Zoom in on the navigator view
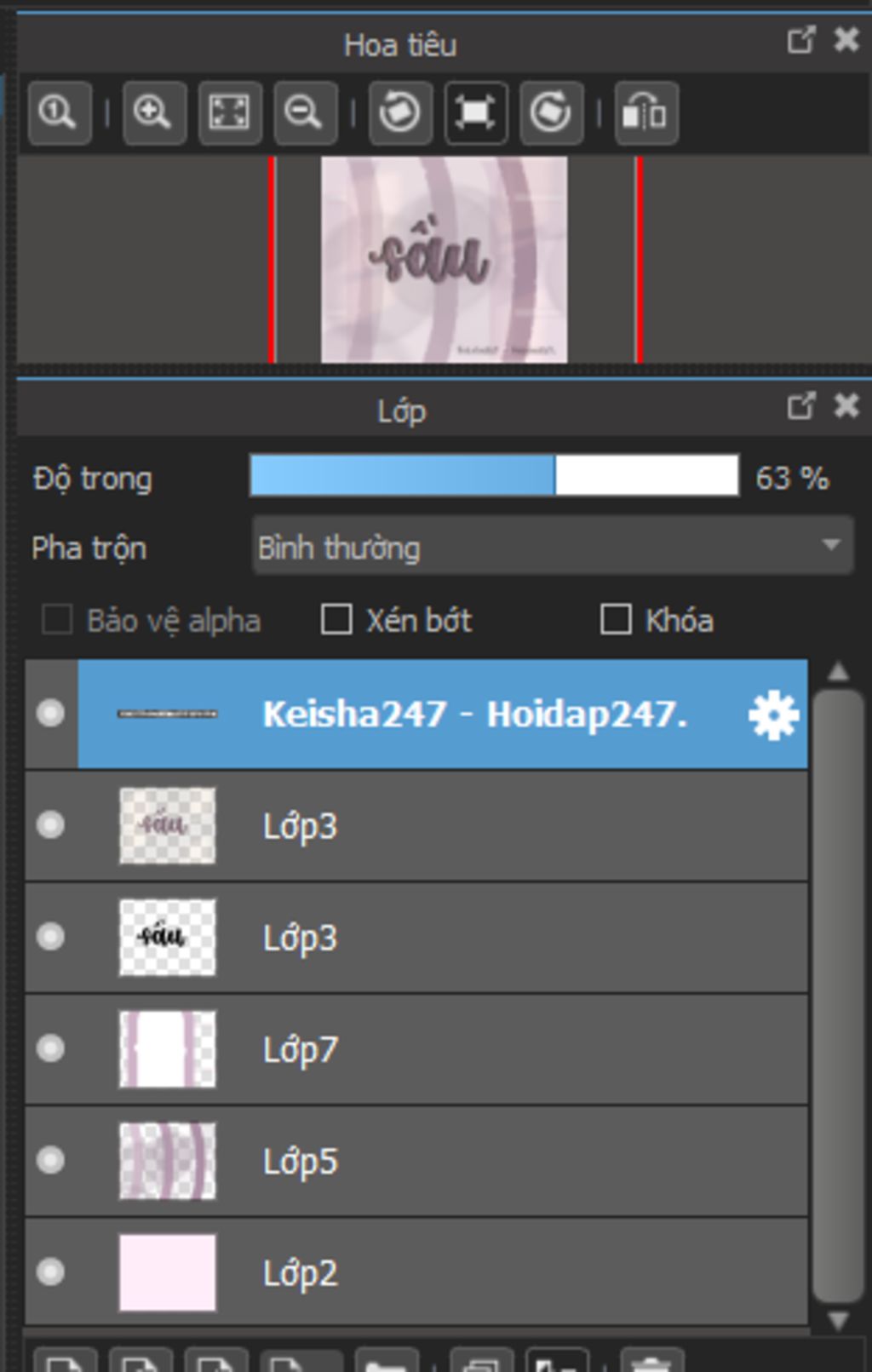 pos(153,112)
